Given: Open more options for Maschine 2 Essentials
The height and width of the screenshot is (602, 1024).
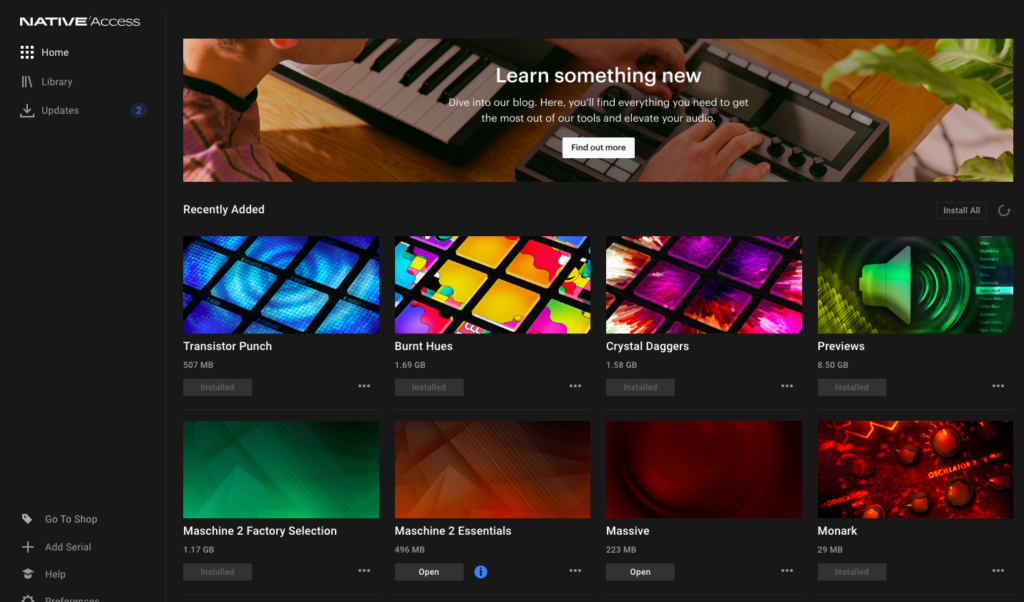Looking at the screenshot, I should tap(575, 571).
